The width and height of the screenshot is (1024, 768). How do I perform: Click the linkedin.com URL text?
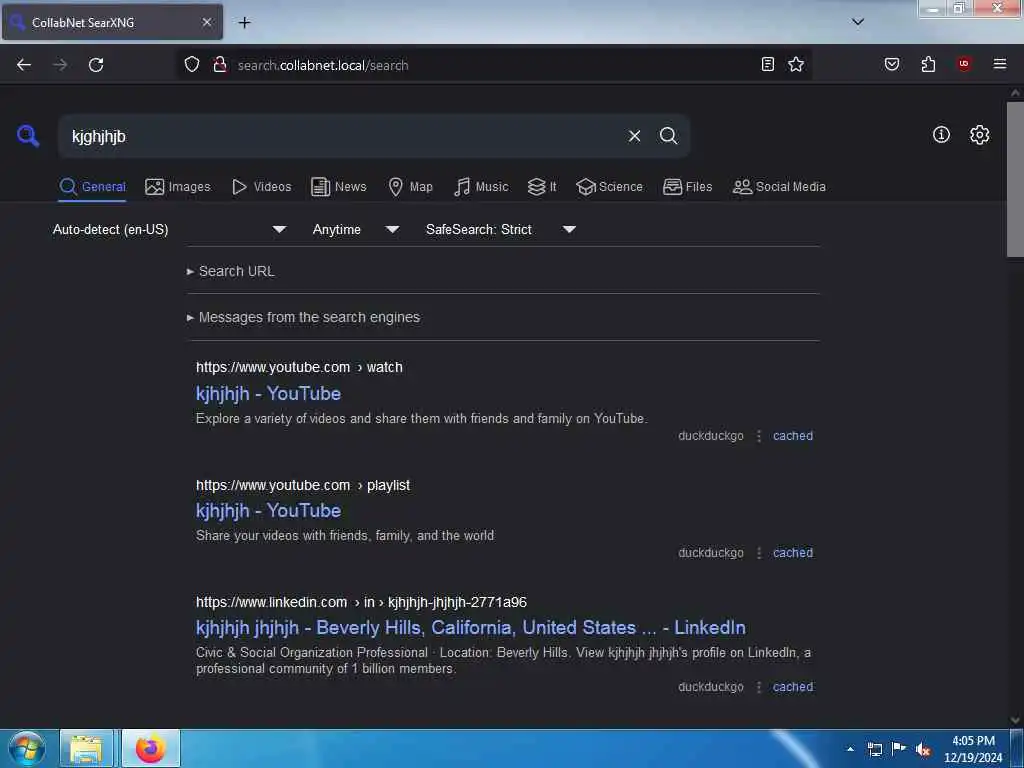click(x=361, y=602)
